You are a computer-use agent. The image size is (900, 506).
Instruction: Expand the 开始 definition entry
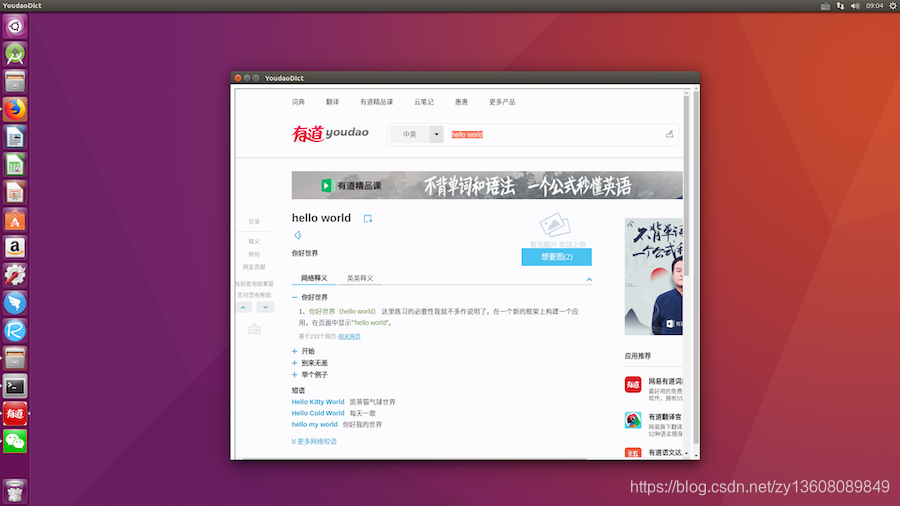294,351
